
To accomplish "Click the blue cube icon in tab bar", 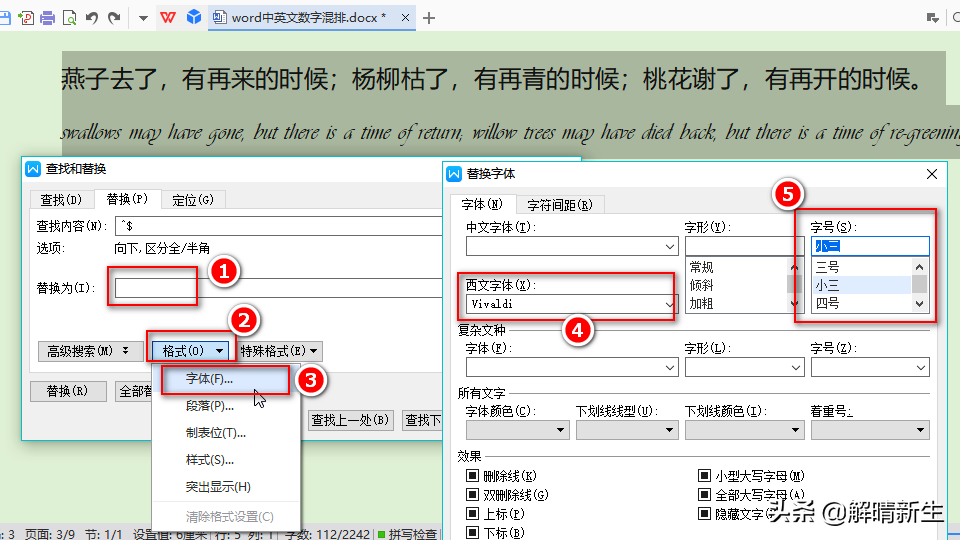I will coord(194,17).
